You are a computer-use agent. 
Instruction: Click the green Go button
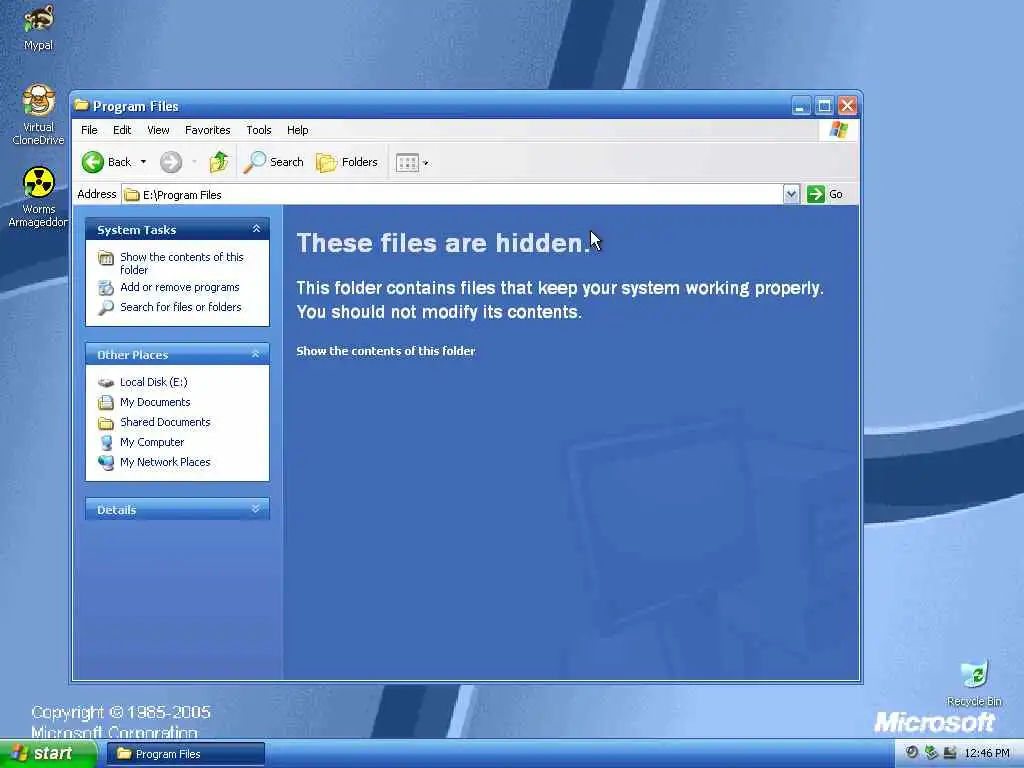825,194
